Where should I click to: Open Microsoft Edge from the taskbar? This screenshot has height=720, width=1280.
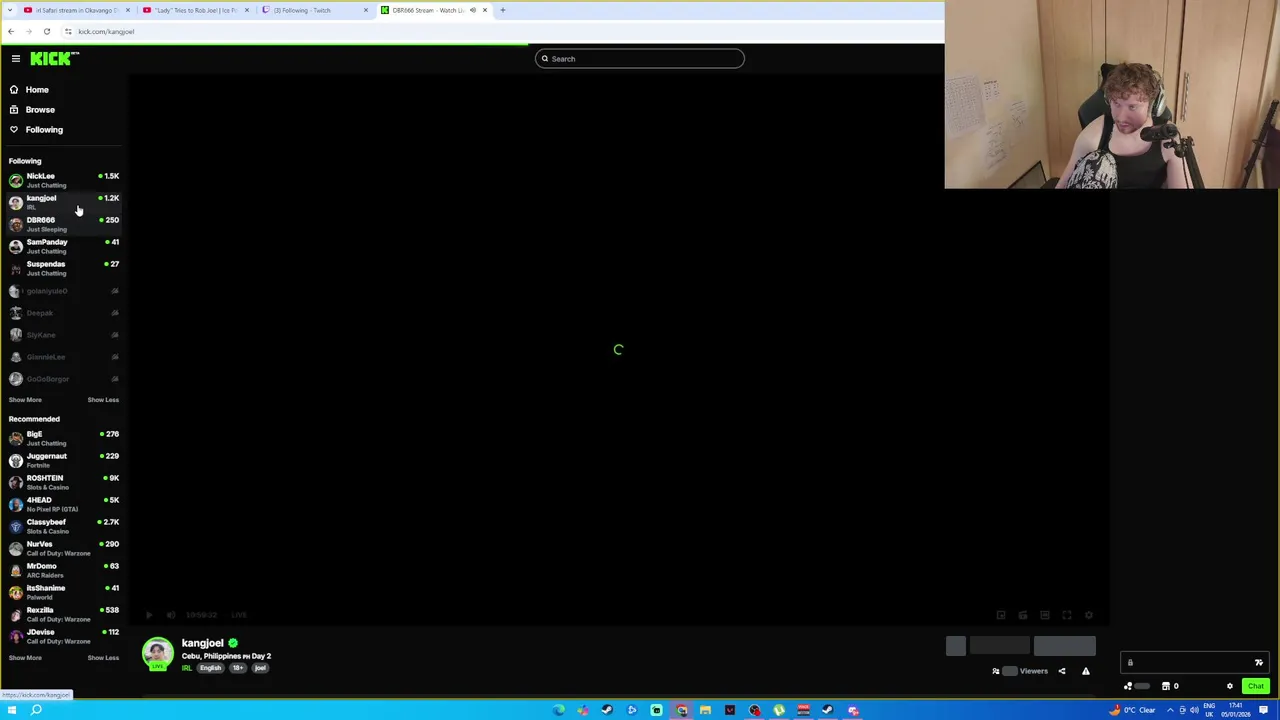point(558,710)
